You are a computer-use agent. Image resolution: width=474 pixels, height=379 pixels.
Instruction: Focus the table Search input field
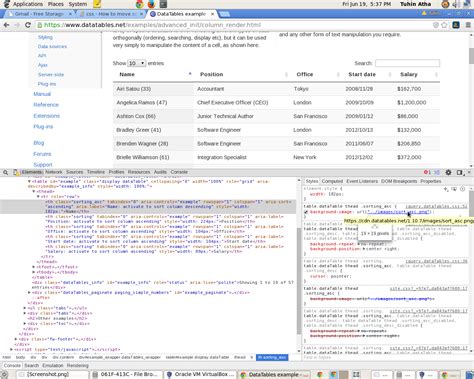(407, 63)
